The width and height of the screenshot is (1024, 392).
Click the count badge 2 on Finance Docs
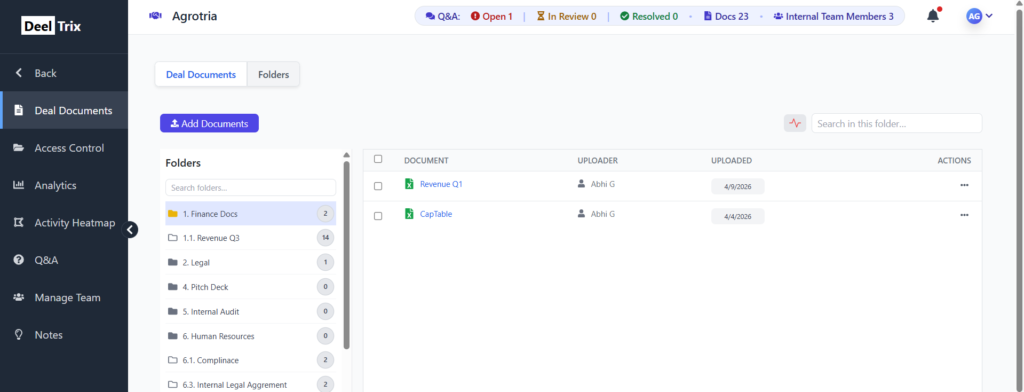(325, 214)
